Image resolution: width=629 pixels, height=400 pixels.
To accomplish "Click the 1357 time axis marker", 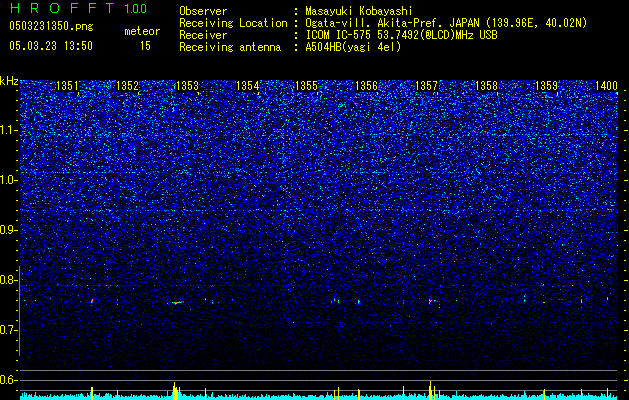I will (x=426, y=85).
